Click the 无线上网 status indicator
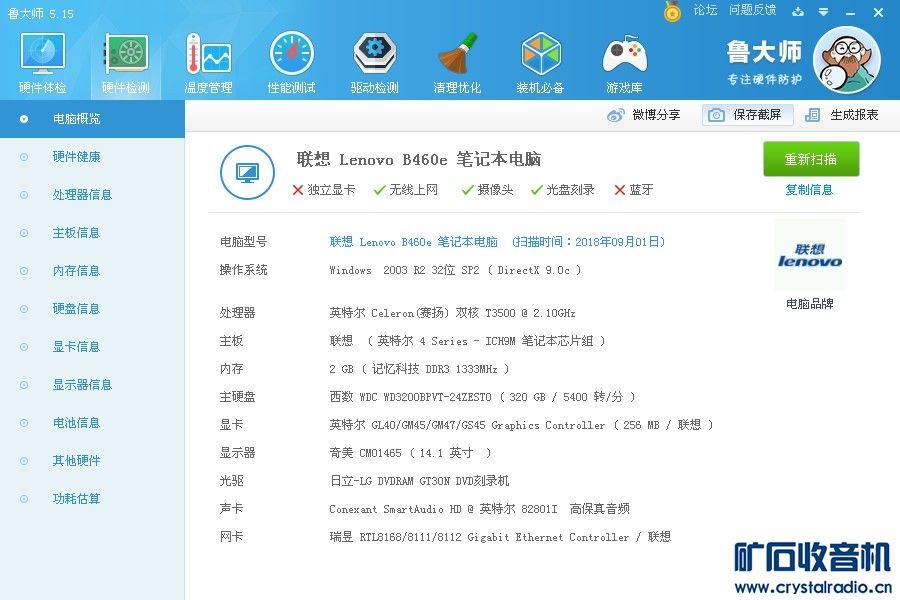Viewport: 900px width, 600px height. [x=405, y=190]
